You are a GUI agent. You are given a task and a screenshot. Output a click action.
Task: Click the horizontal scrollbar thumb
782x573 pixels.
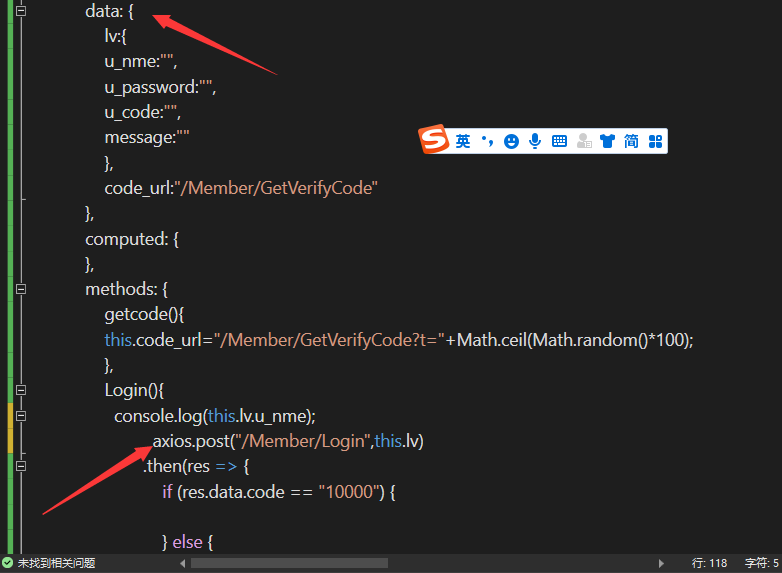tap(288, 564)
